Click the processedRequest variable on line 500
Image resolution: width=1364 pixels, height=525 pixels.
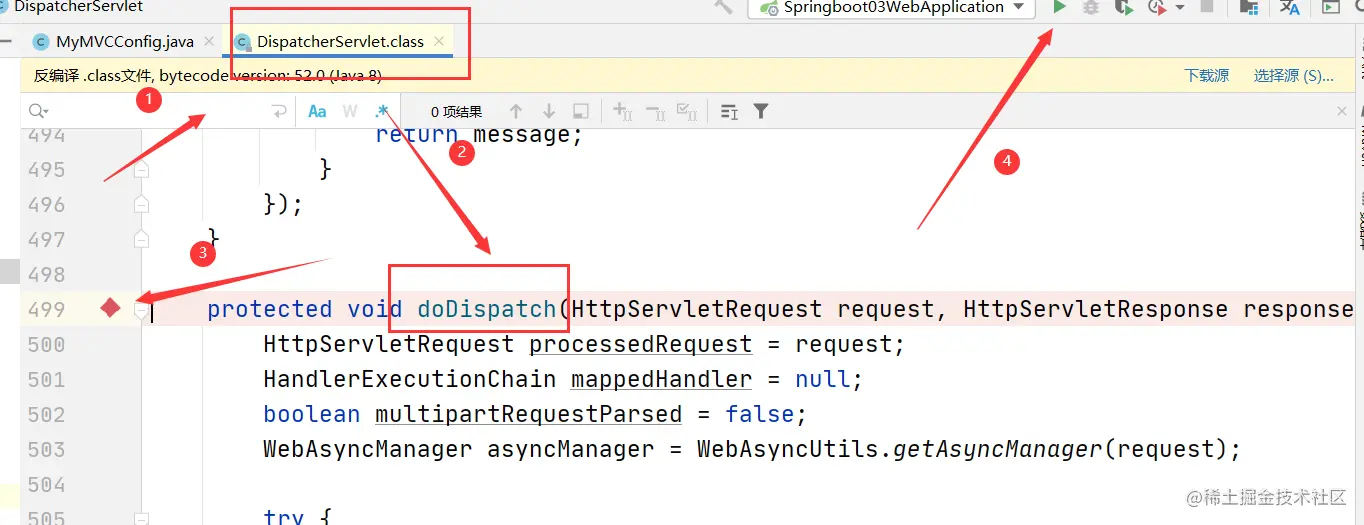(641, 345)
